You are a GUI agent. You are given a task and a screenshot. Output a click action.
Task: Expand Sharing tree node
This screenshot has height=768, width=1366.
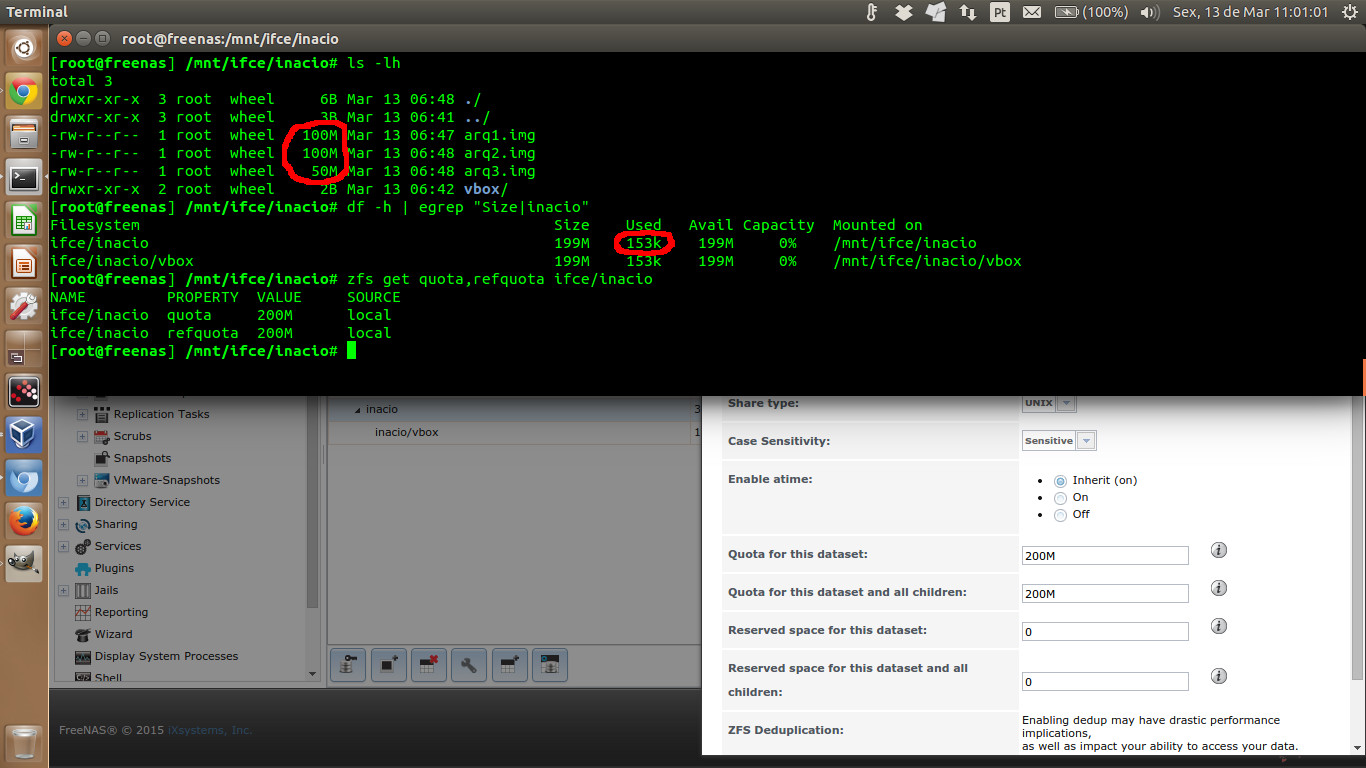click(x=64, y=524)
